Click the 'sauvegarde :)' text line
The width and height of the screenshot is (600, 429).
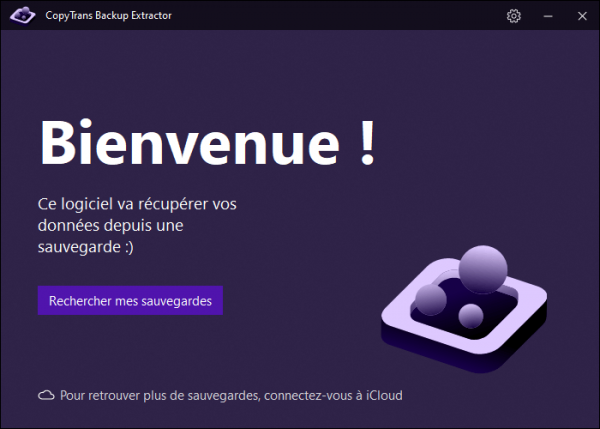(x=85, y=248)
